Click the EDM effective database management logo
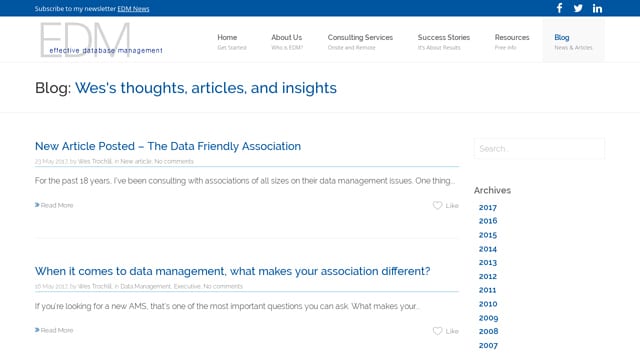The image size is (640, 360). (x=101, y=40)
